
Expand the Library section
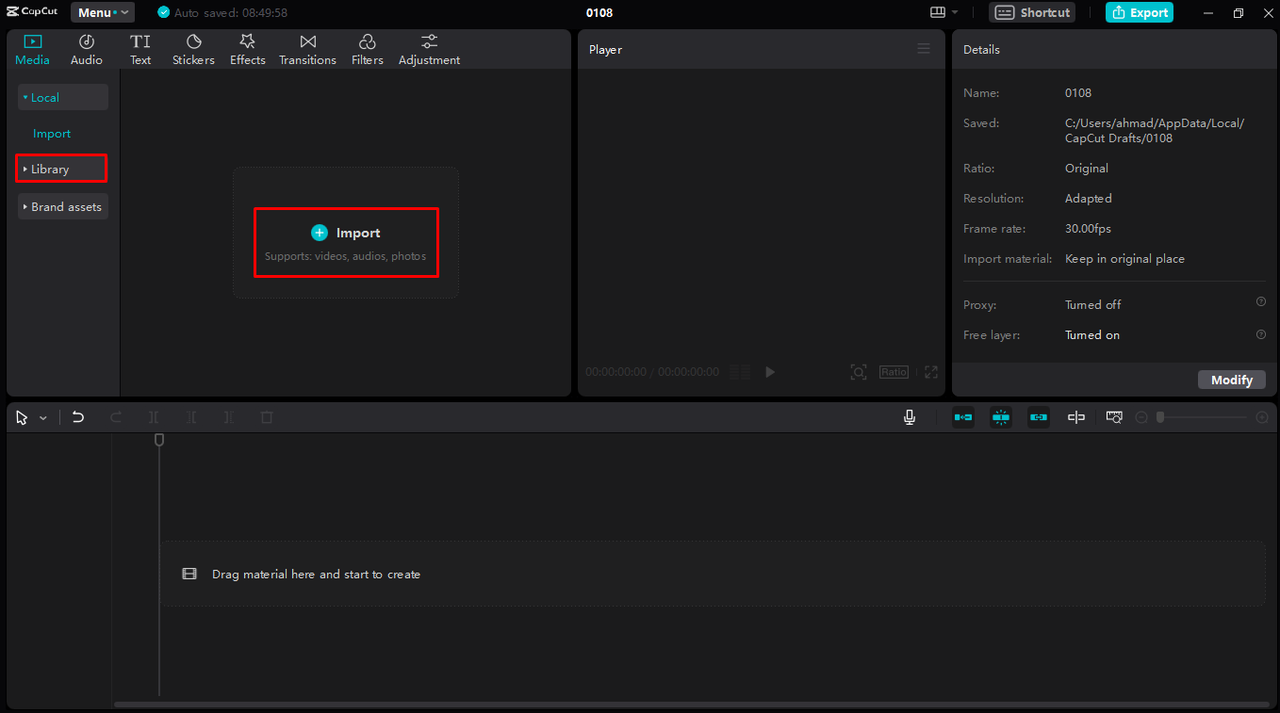pos(62,169)
